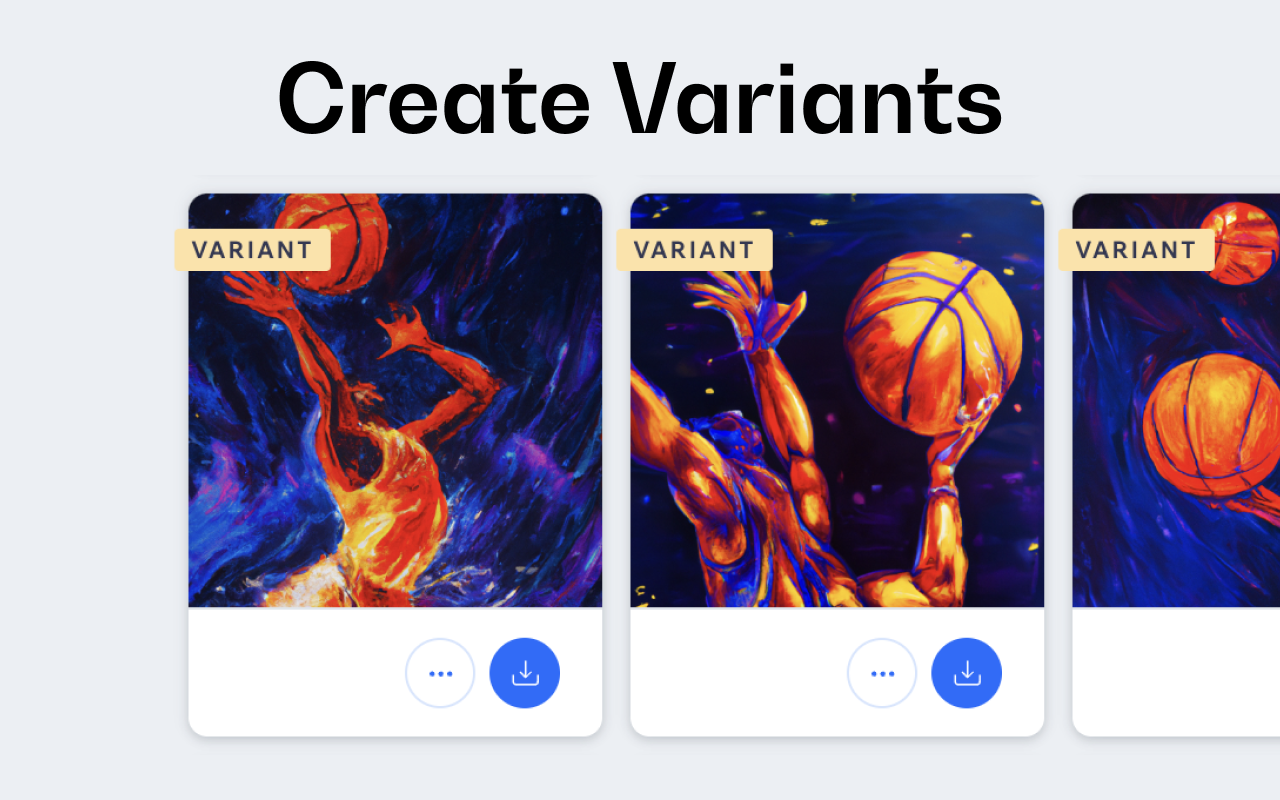Open three-dot menu on second variant card
Screen dimensions: 1280x800
[882, 673]
